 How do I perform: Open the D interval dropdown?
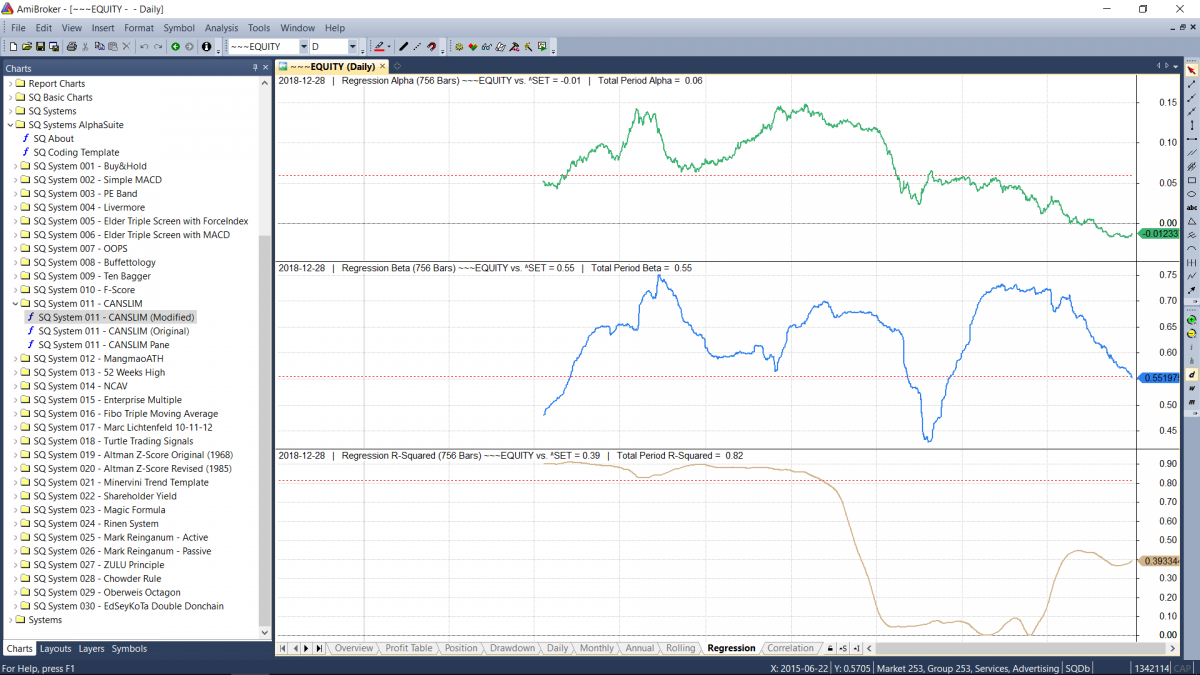point(352,47)
